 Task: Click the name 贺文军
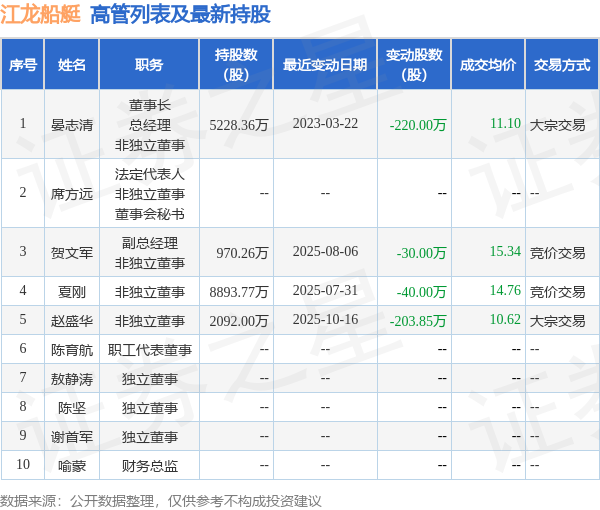[72, 253]
